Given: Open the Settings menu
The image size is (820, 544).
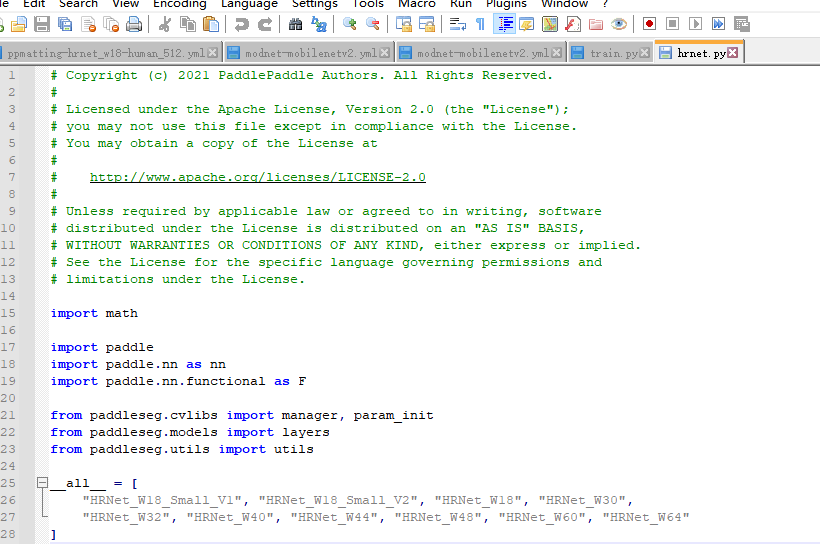Looking at the screenshot, I should click(x=315, y=4).
